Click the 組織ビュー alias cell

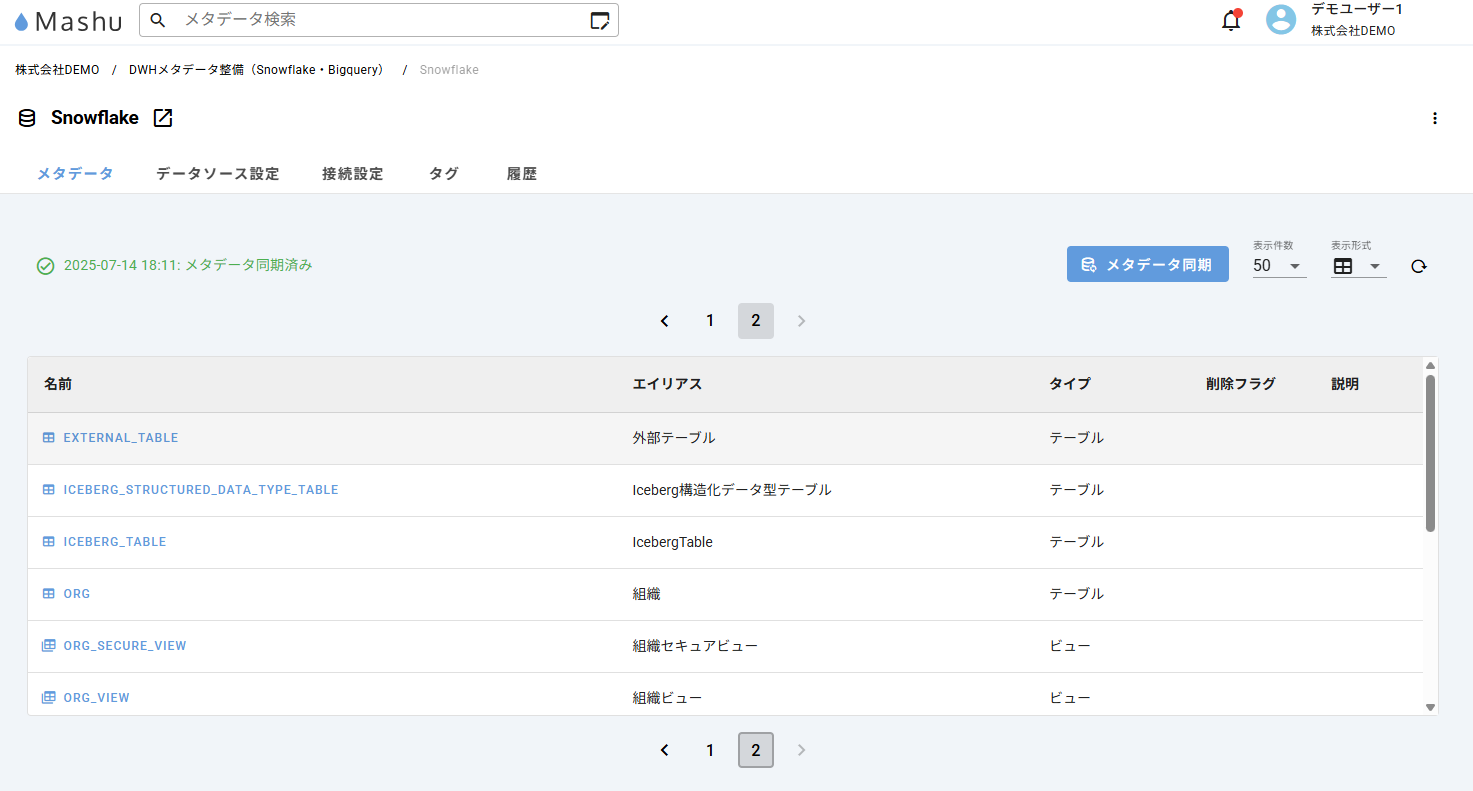click(x=667, y=698)
